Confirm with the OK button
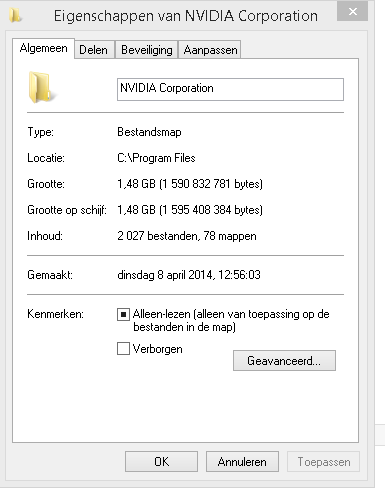This screenshot has height=488, width=385. tap(161, 462)
